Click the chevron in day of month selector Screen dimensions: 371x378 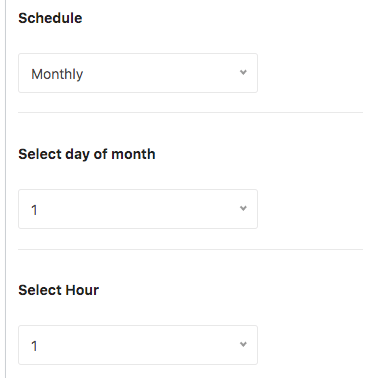243,208
